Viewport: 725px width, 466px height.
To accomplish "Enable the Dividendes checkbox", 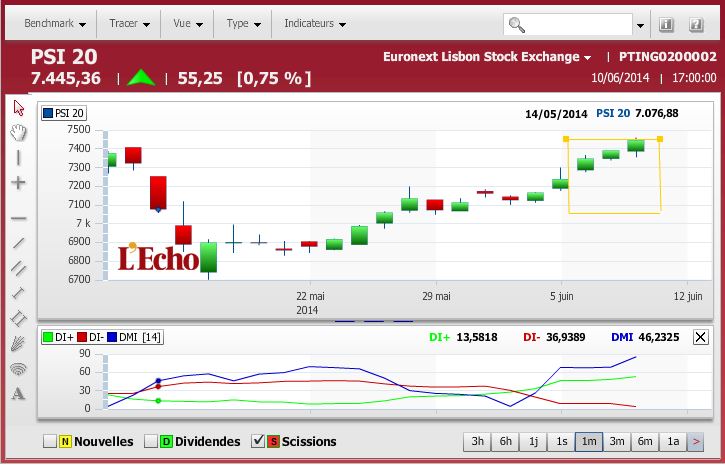I will 151,441.
